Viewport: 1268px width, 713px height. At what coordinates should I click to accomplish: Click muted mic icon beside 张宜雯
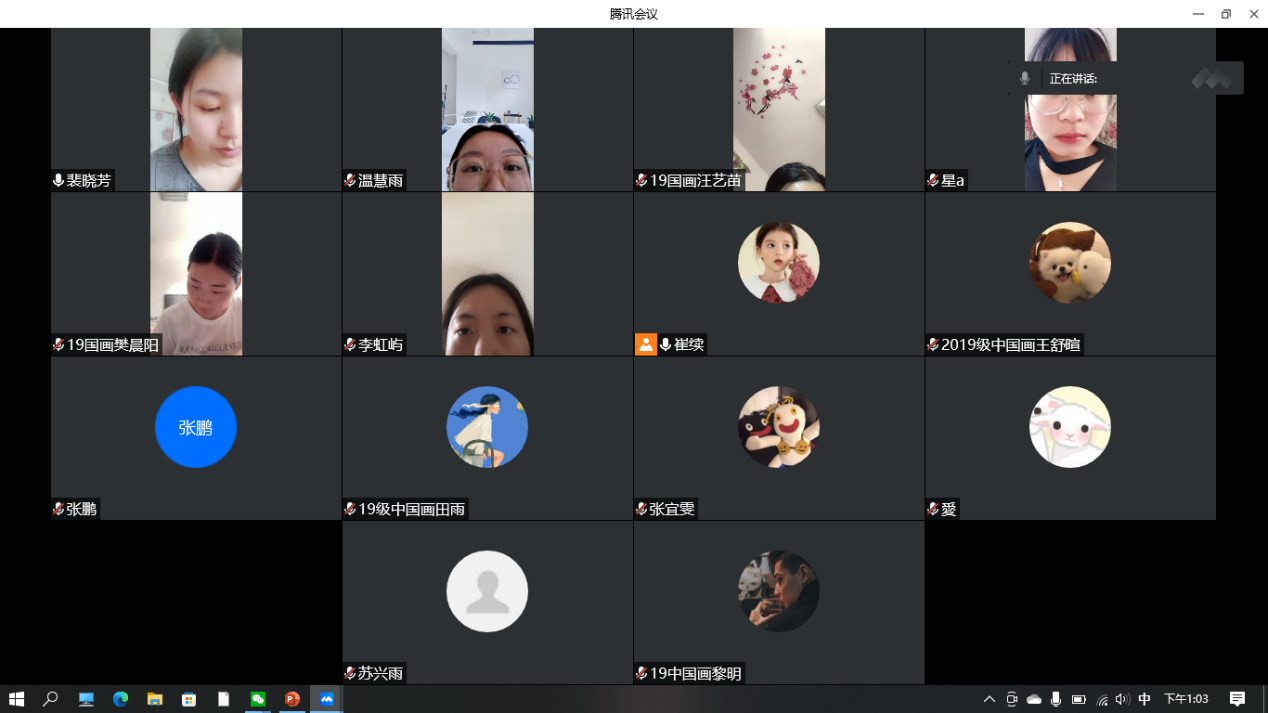coord(641,508)
